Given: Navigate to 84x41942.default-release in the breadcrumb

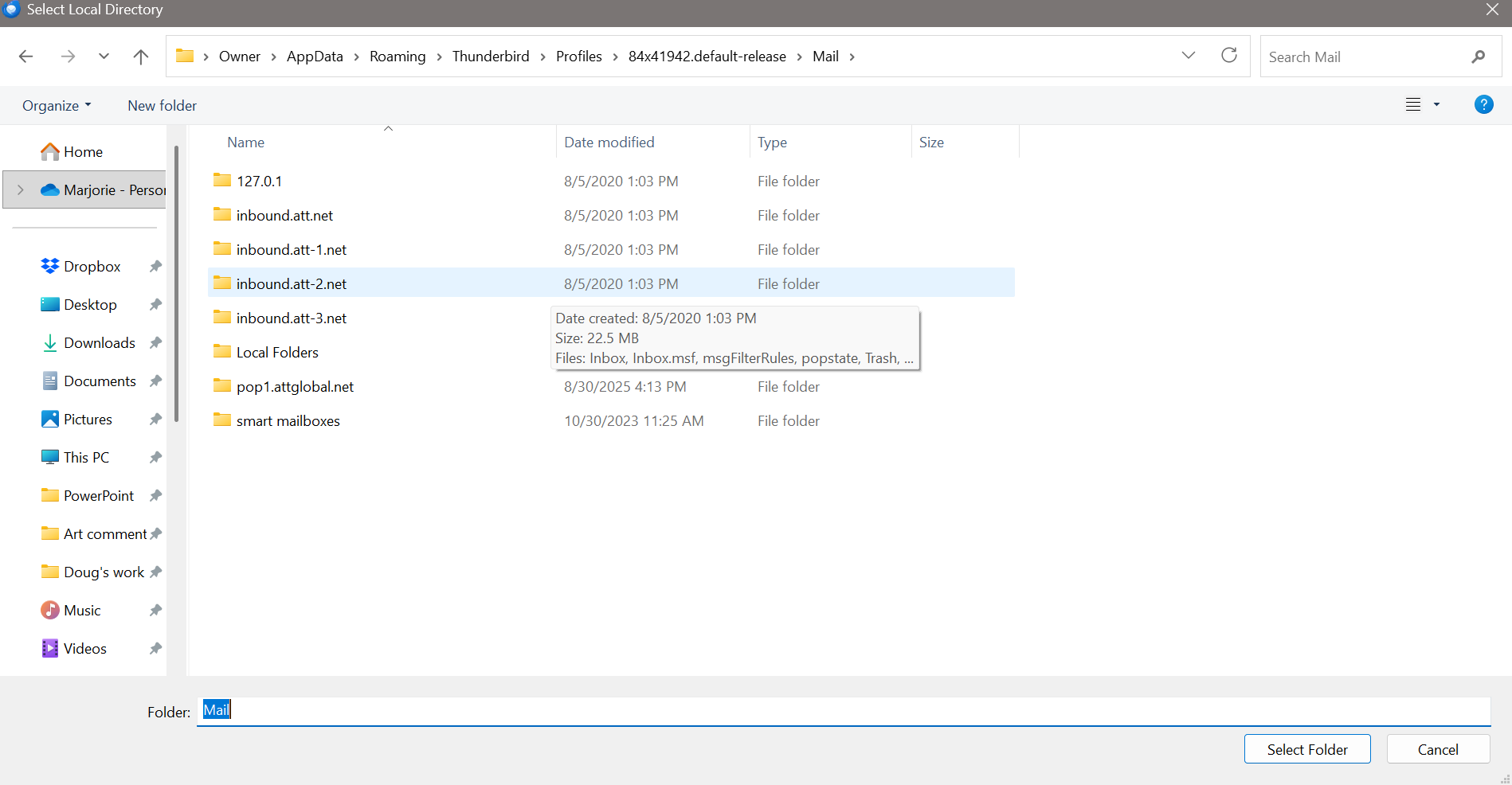Looking at the screenshot, I should [x=707, y=57].
